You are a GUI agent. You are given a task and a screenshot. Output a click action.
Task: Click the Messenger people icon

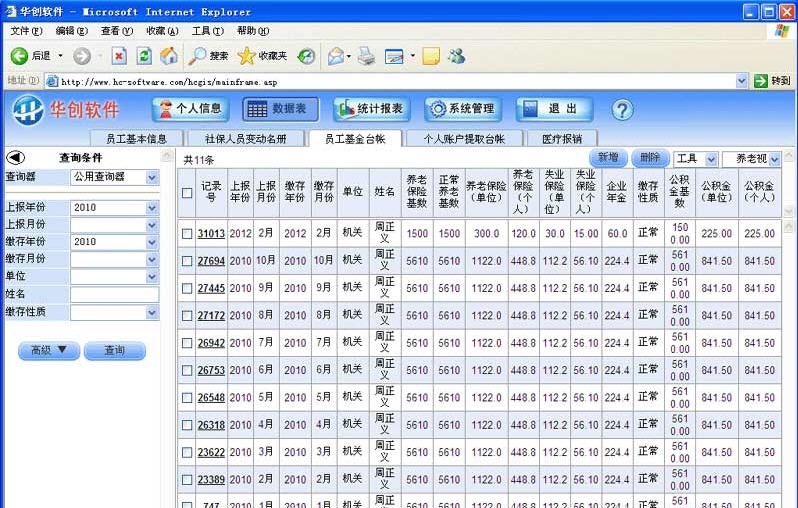[x=457, y=56]
